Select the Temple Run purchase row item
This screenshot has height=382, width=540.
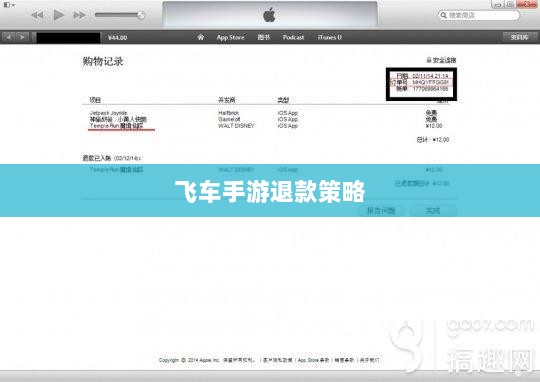tap(116, 126)
